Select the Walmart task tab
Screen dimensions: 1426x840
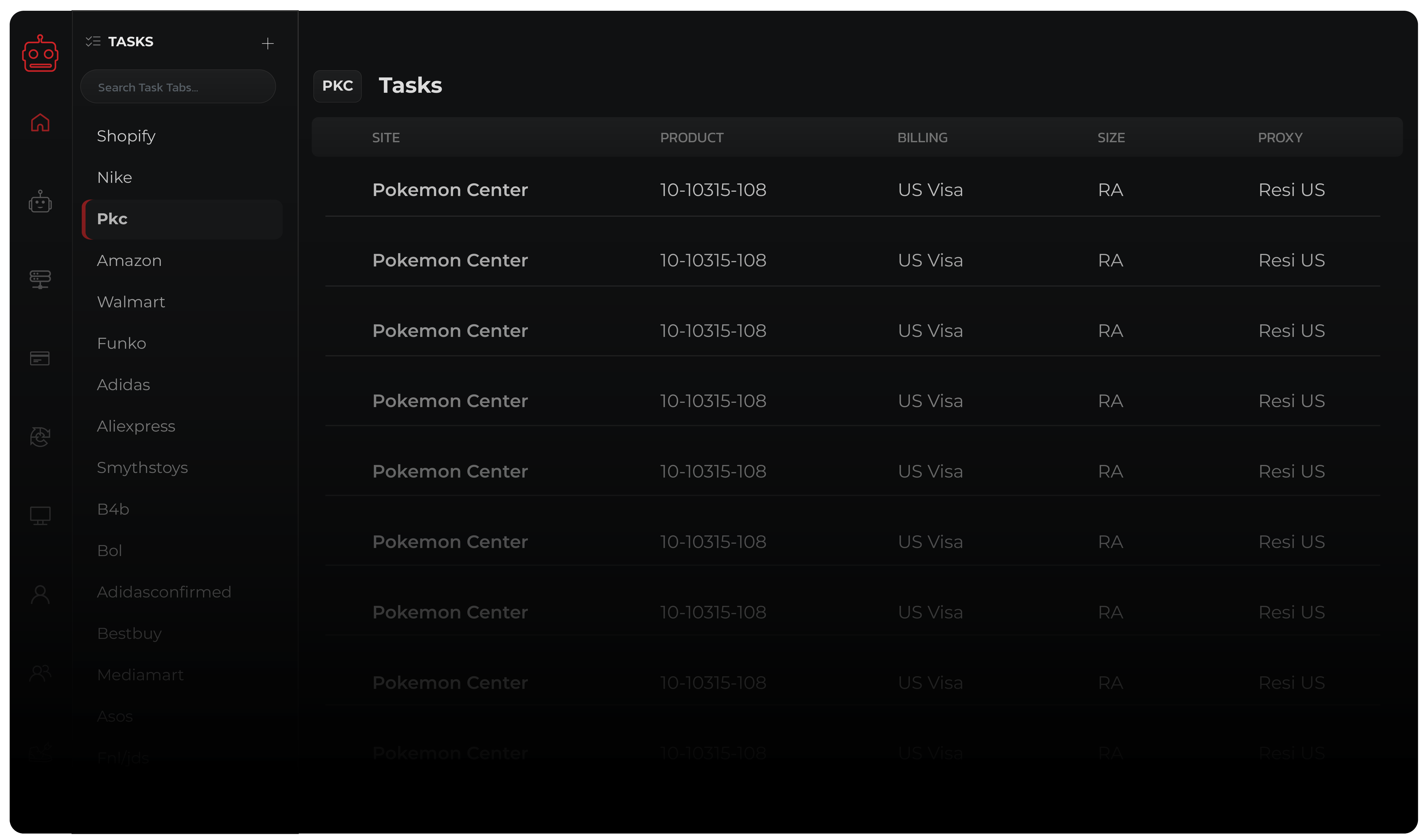click(131, 302)
